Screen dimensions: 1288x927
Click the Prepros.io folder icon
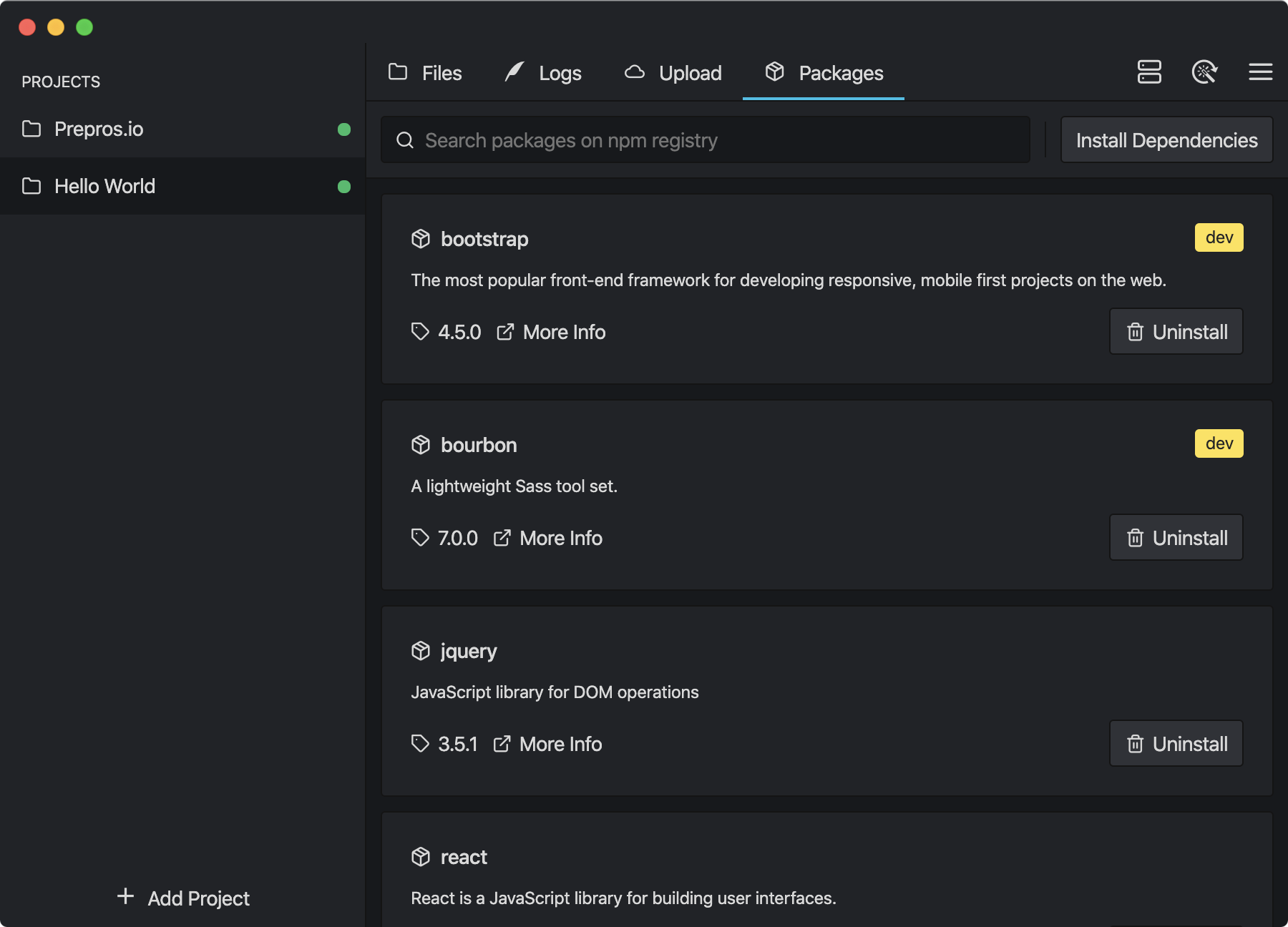click(31, 129)
